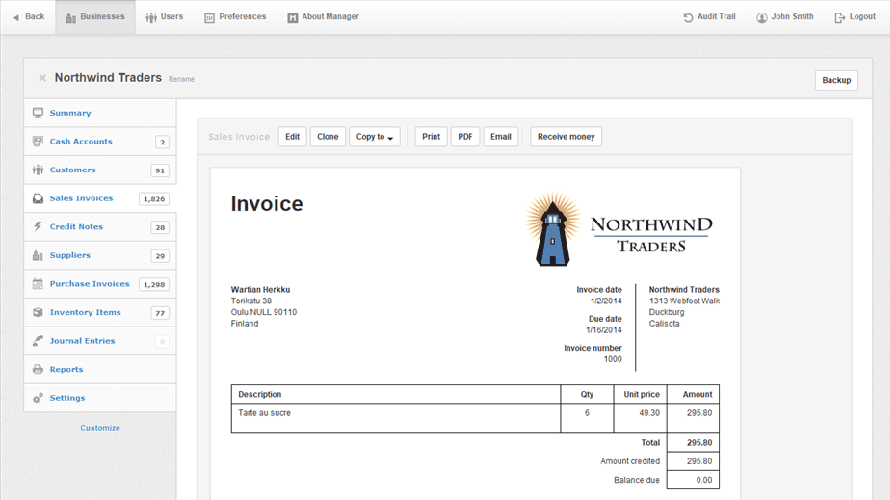The image size is (890, 500).
Task: Click the Purchase Invoices calendar icon
Action: (x=38, y=284)
